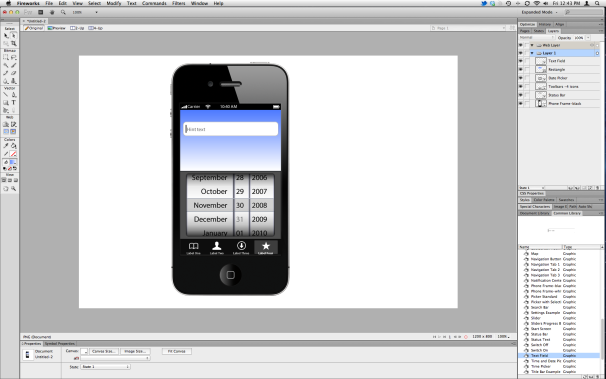Image resolution: width=606 pixels, height=379 pixels.
Task: Click Swap stroke and fill colors icon
Action: click(x=15, y=168)
